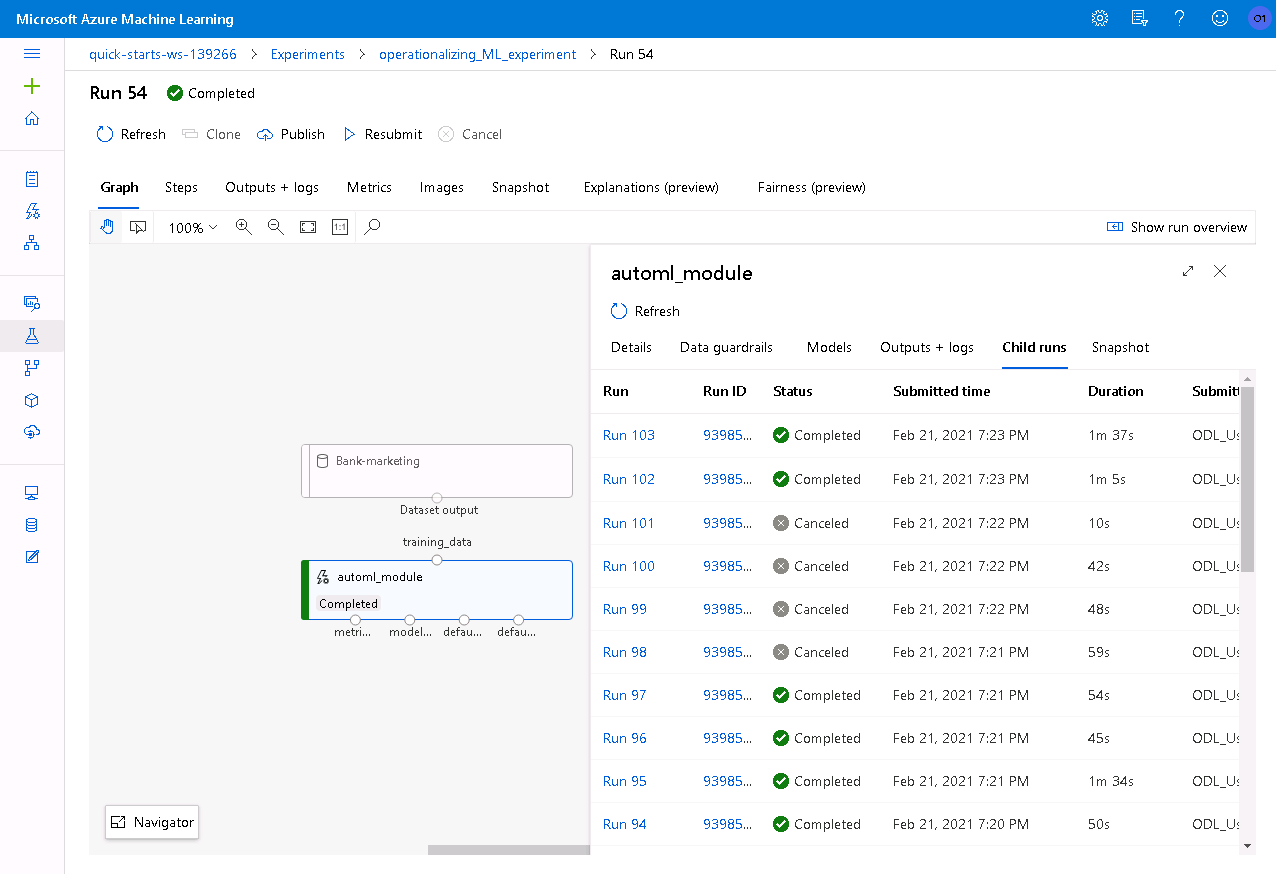Open the Models tab in automl_module panel

(829, 347)
